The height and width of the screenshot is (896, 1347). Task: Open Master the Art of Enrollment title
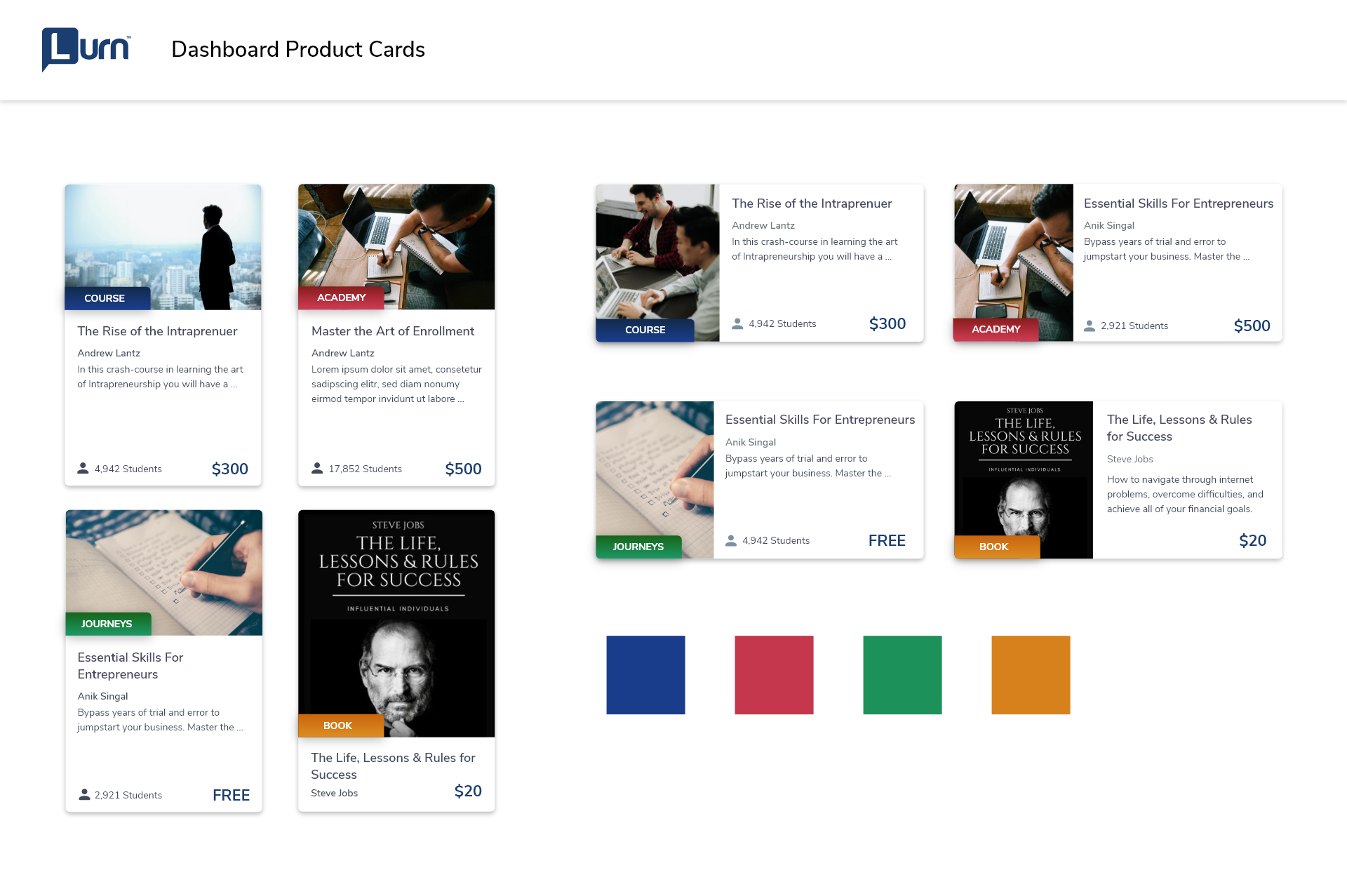click(x=393, y=331)
